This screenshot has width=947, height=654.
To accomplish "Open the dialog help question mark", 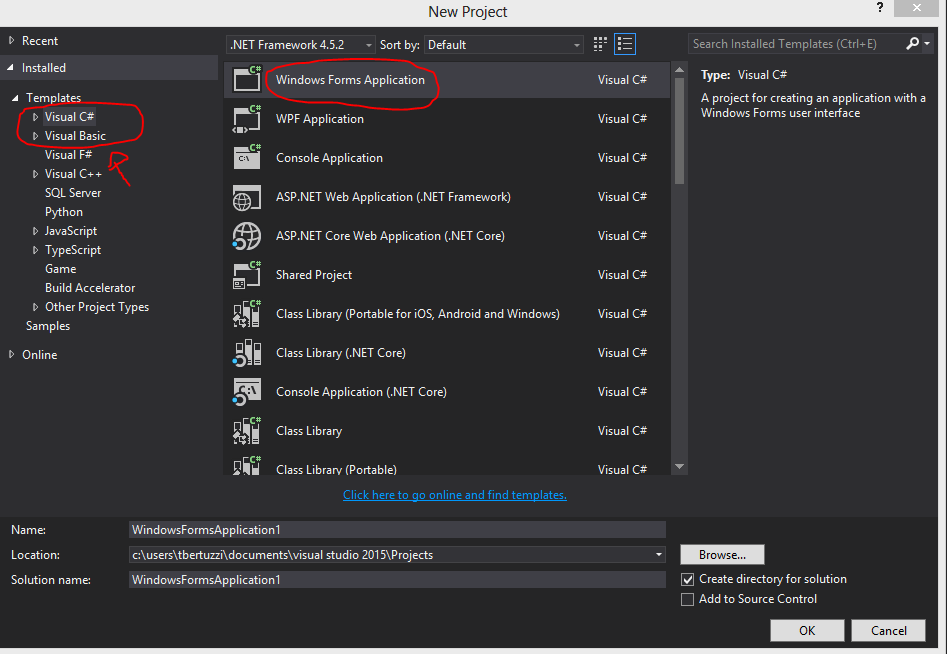I will pos(879,8).
